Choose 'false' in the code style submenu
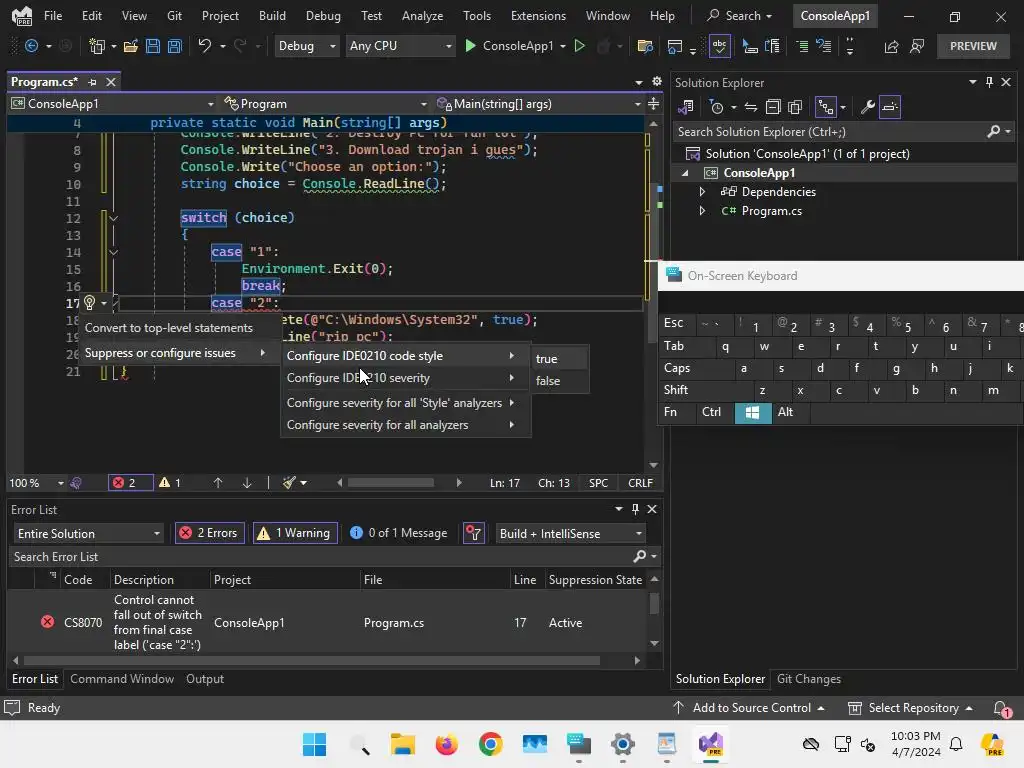 [x=560, y=381]
